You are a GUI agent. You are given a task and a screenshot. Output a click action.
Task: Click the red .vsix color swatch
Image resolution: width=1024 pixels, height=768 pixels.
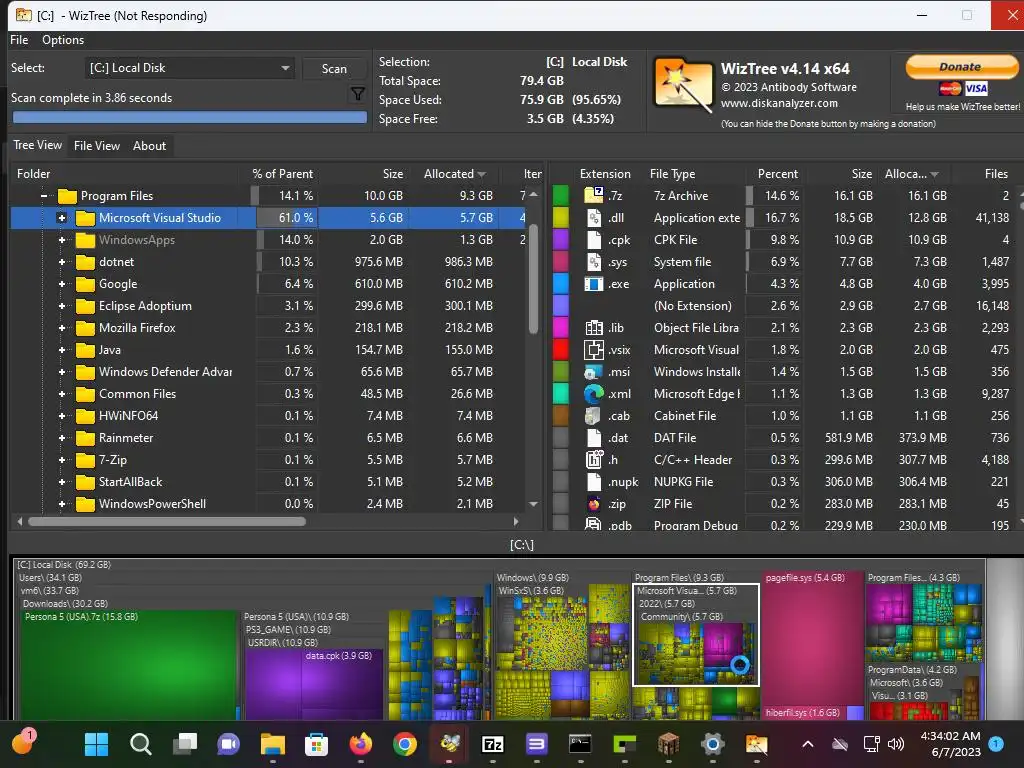(x=560, y=350)
